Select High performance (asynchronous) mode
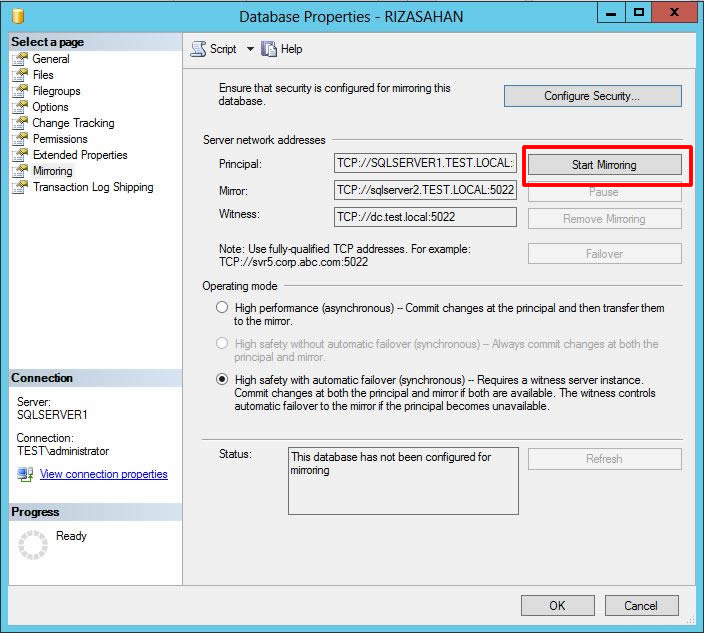Screen dimensions: 704x633 pyautogui.click(x=222, y=308)
